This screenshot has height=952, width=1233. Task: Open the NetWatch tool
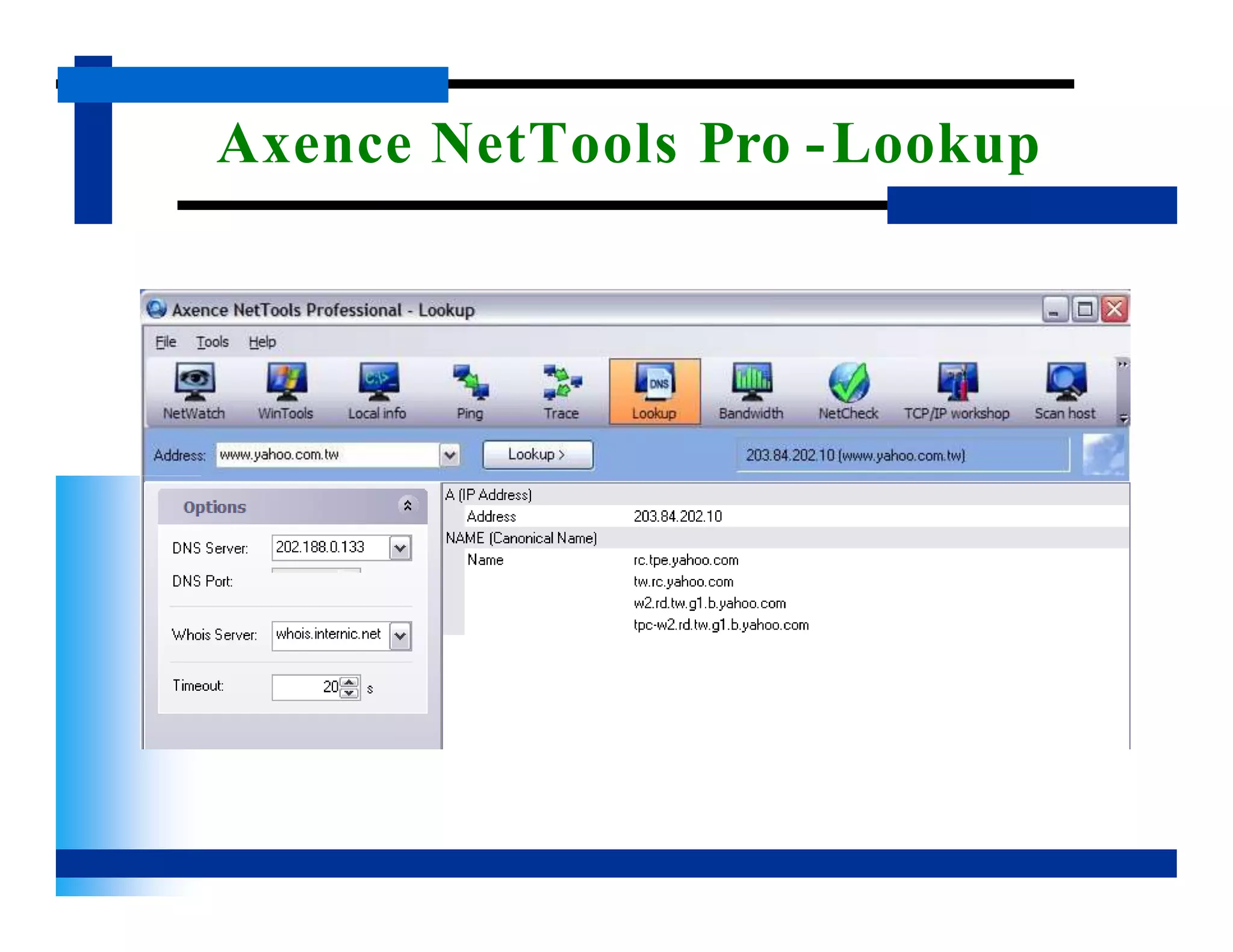coord(194,392)
